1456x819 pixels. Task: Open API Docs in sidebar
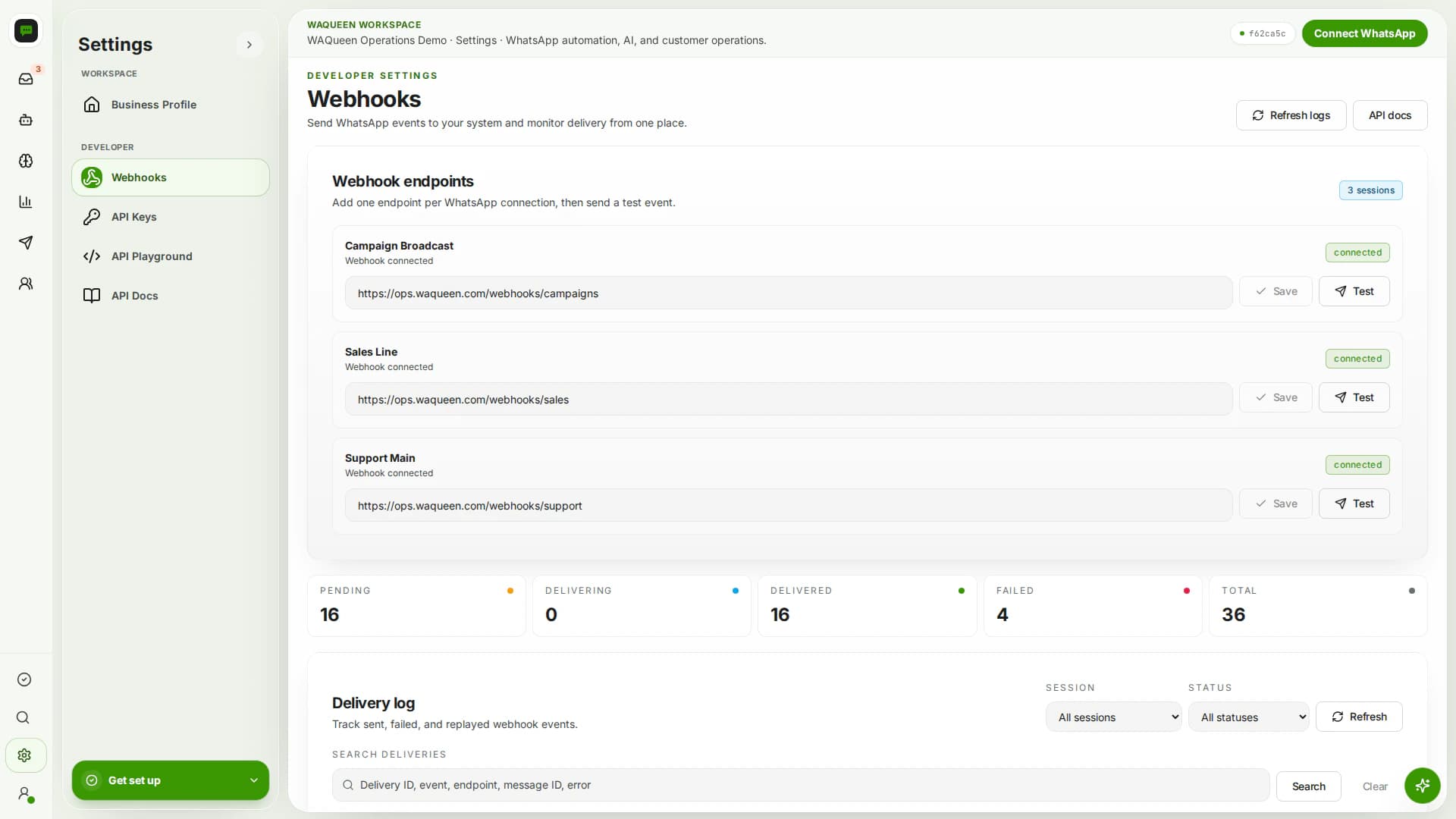pos(171,296)
